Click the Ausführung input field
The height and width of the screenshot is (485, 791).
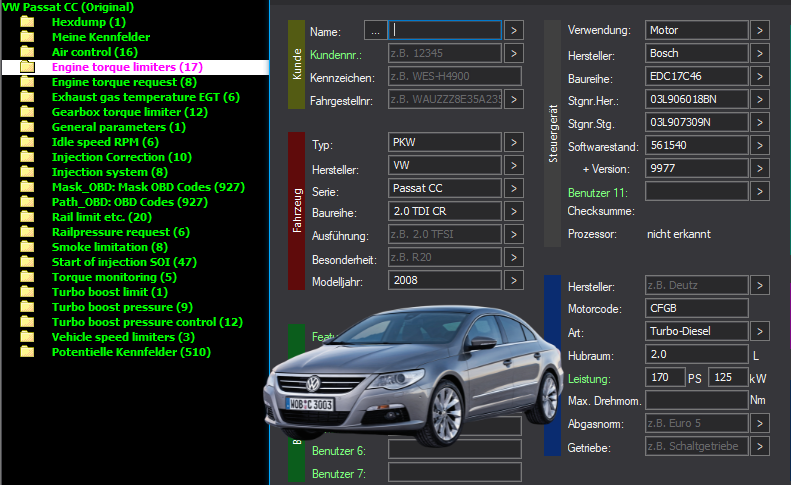coord(445,234)
